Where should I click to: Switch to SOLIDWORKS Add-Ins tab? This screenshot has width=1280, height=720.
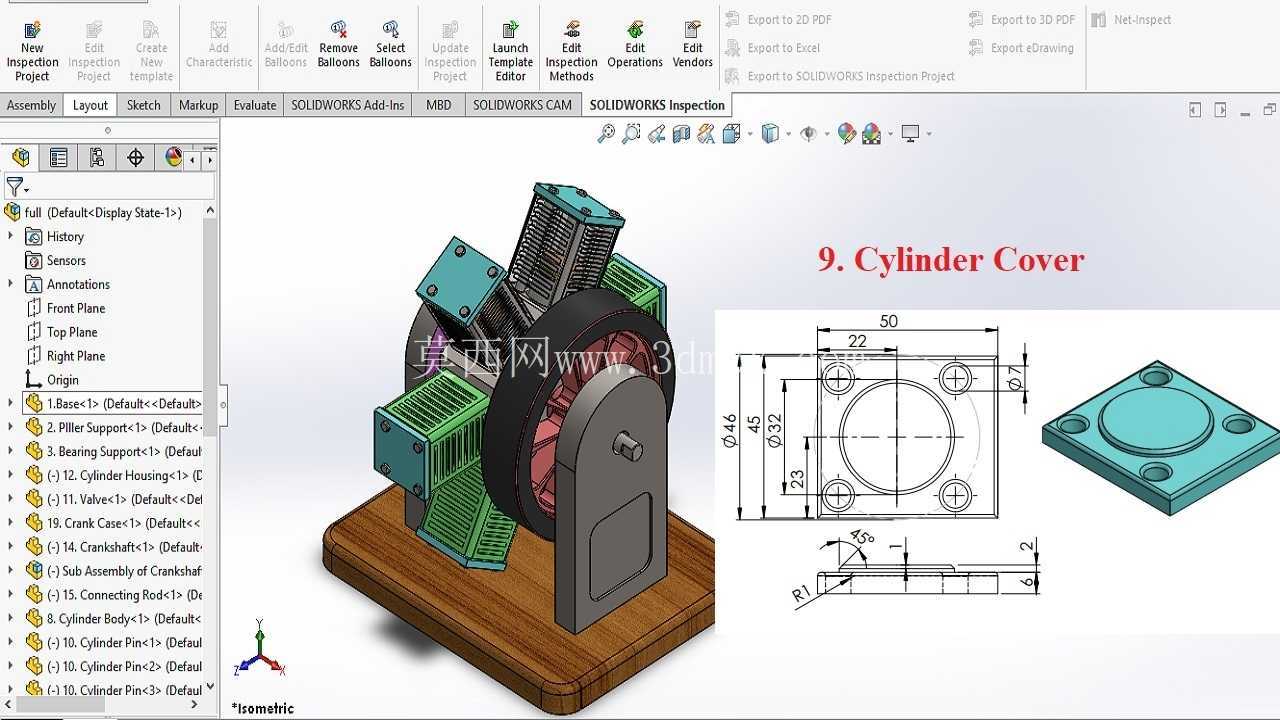[x=348, y=105]
